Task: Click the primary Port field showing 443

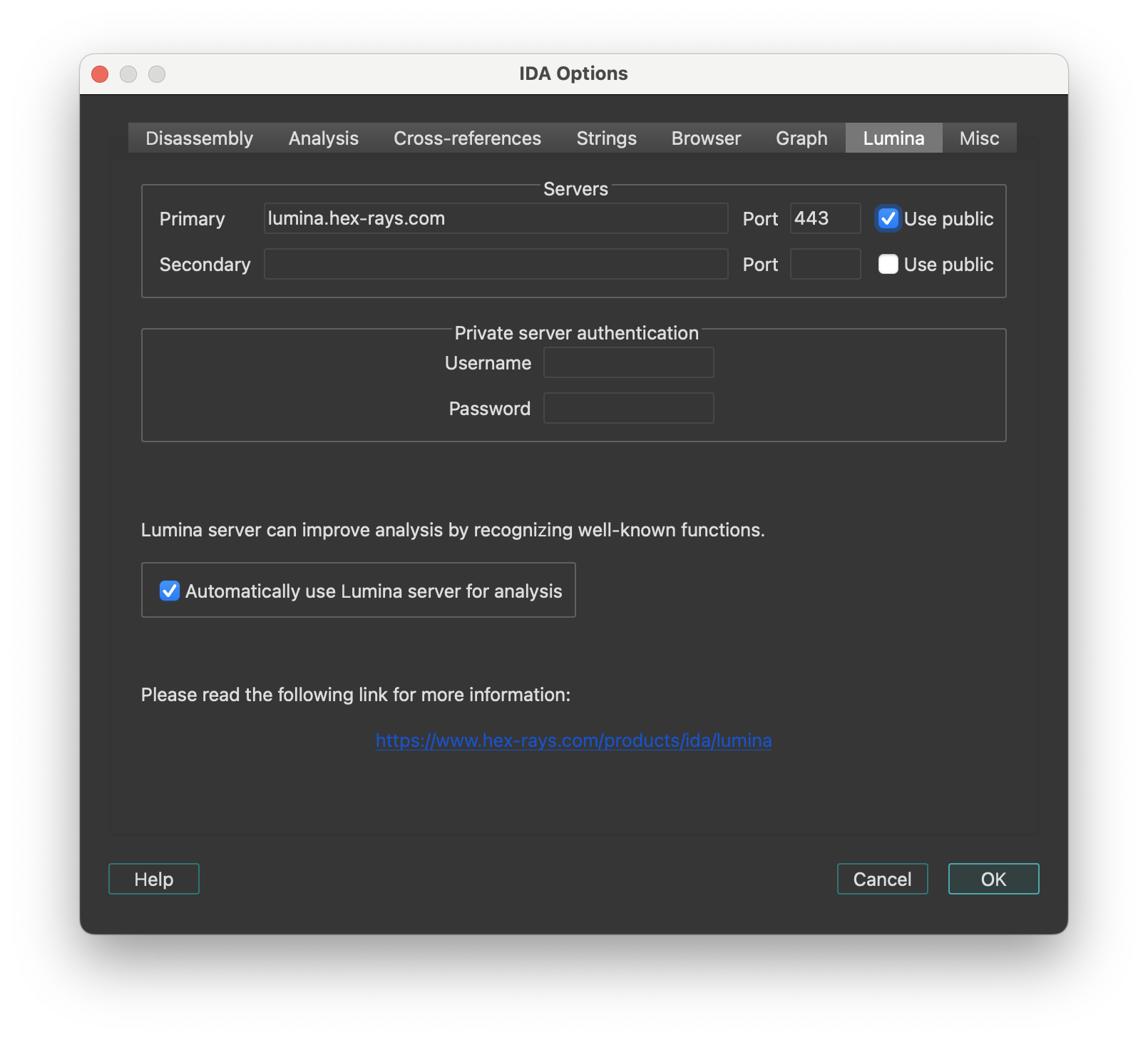Action: [x=825, y=219]
